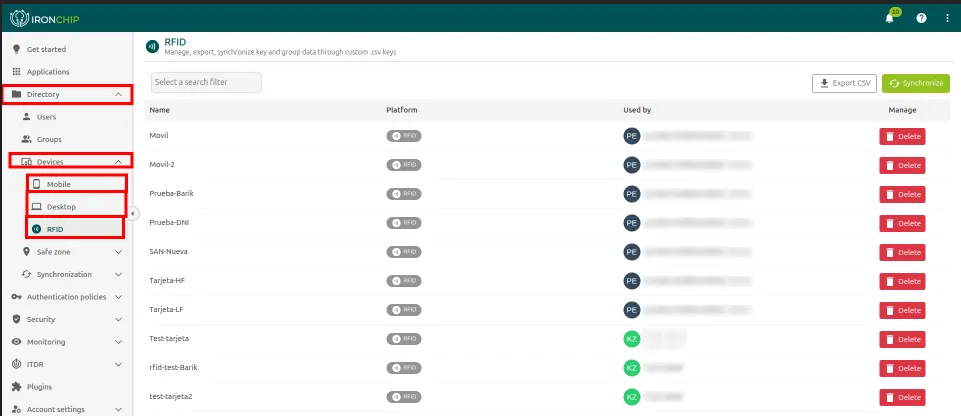The width and height of the screenshot is (961, 416).
Task: Click the RFID platform badge for Movil
Action: pos(404,136)
